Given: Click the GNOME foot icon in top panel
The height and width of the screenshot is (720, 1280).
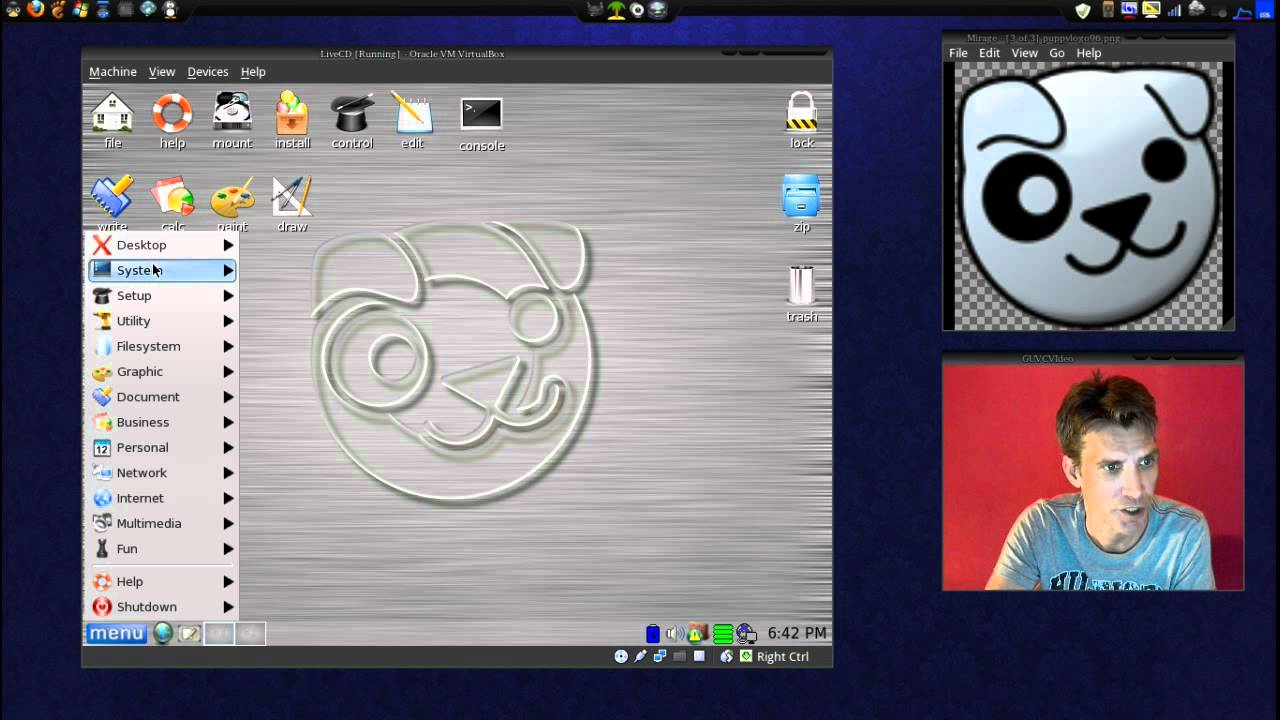Looking at the screenshot, I should pos(58,9).
